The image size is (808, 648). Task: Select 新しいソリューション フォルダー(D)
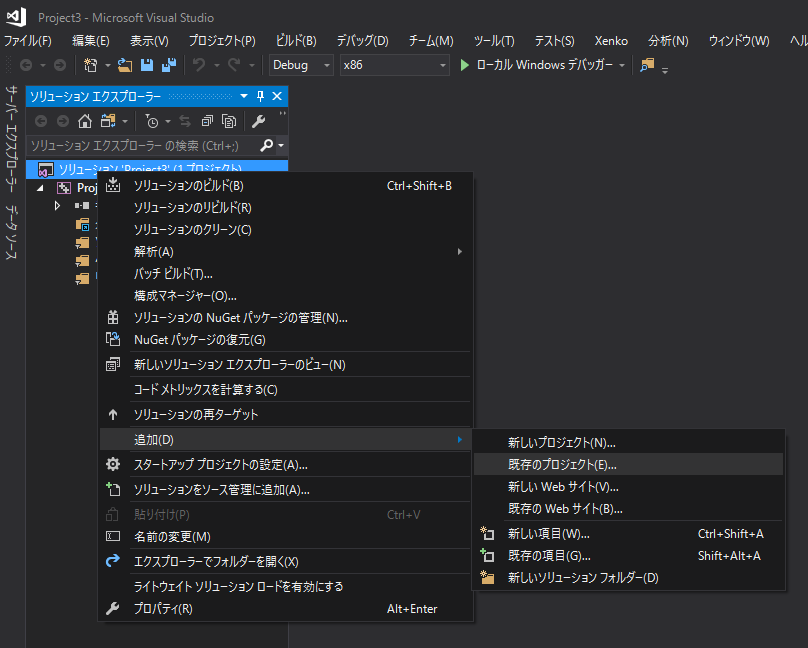[x=629, y=578]
